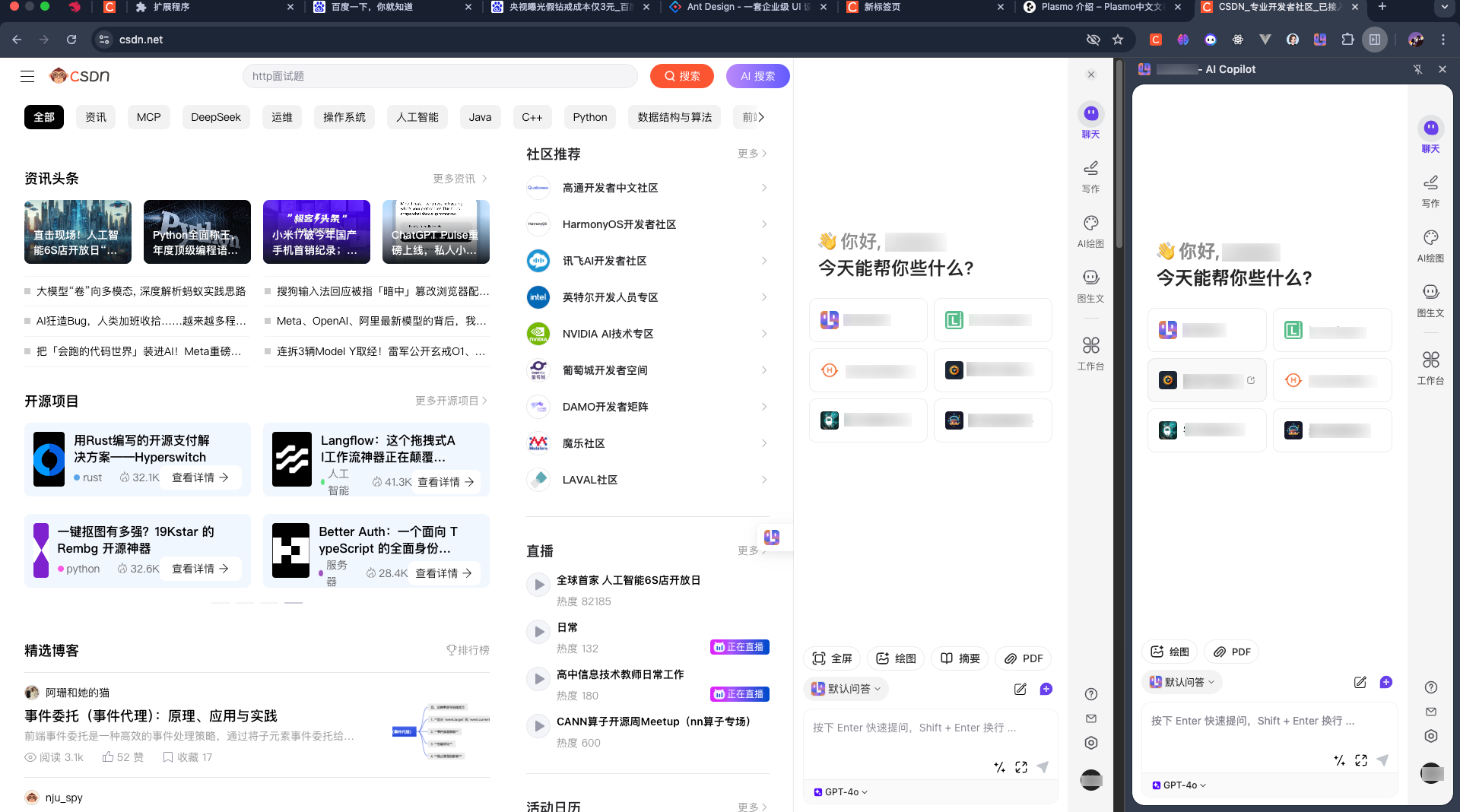The width and height of the screenshot is (1460, 812).
Task: Open the CSDN hamburger menu
Action: coord(27,76)
